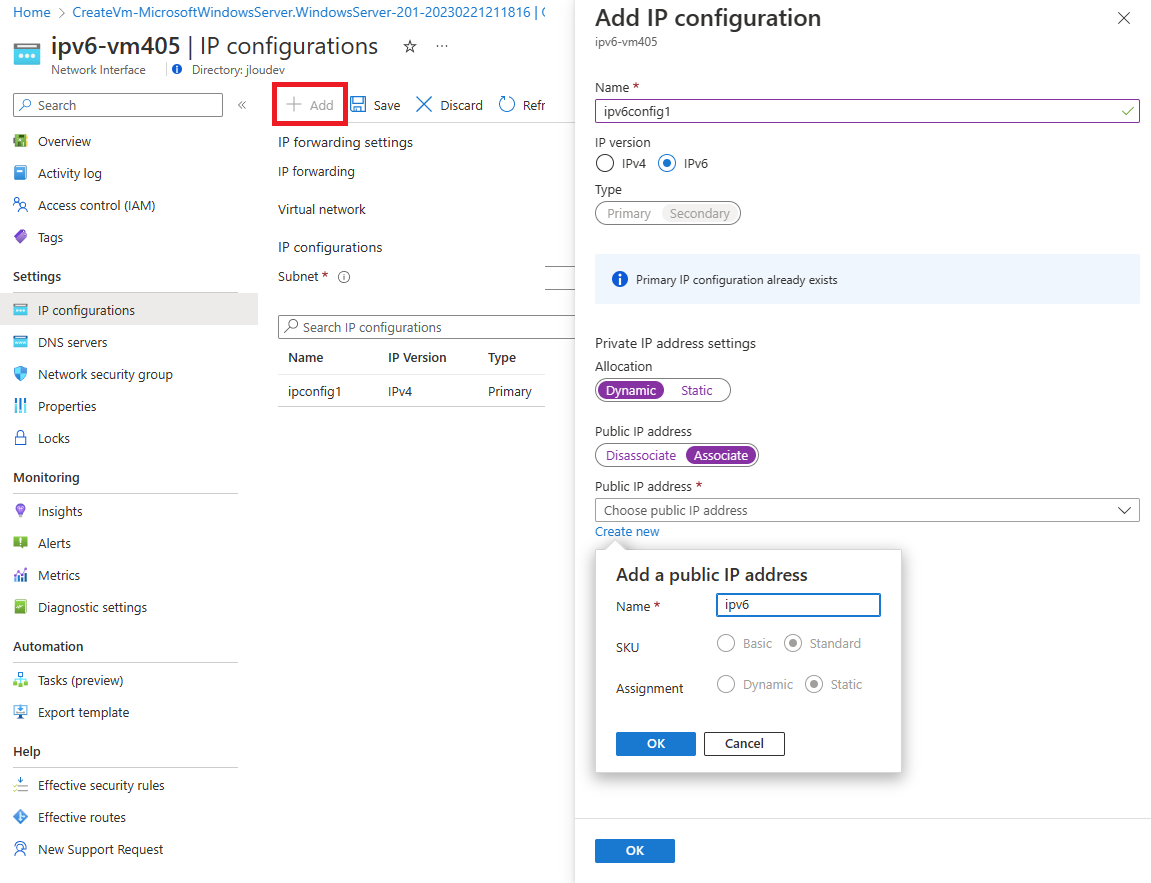
Task: Set allocation to Static
Action: (697, 390)
